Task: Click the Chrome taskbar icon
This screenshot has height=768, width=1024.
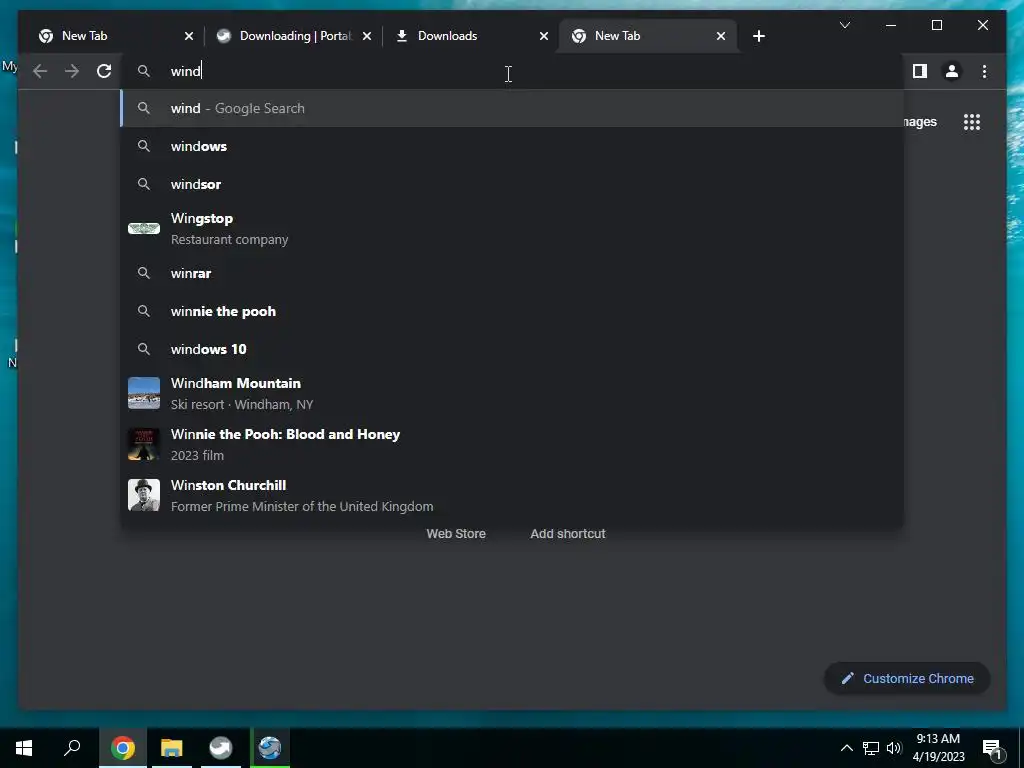Action: coord(123,748)
